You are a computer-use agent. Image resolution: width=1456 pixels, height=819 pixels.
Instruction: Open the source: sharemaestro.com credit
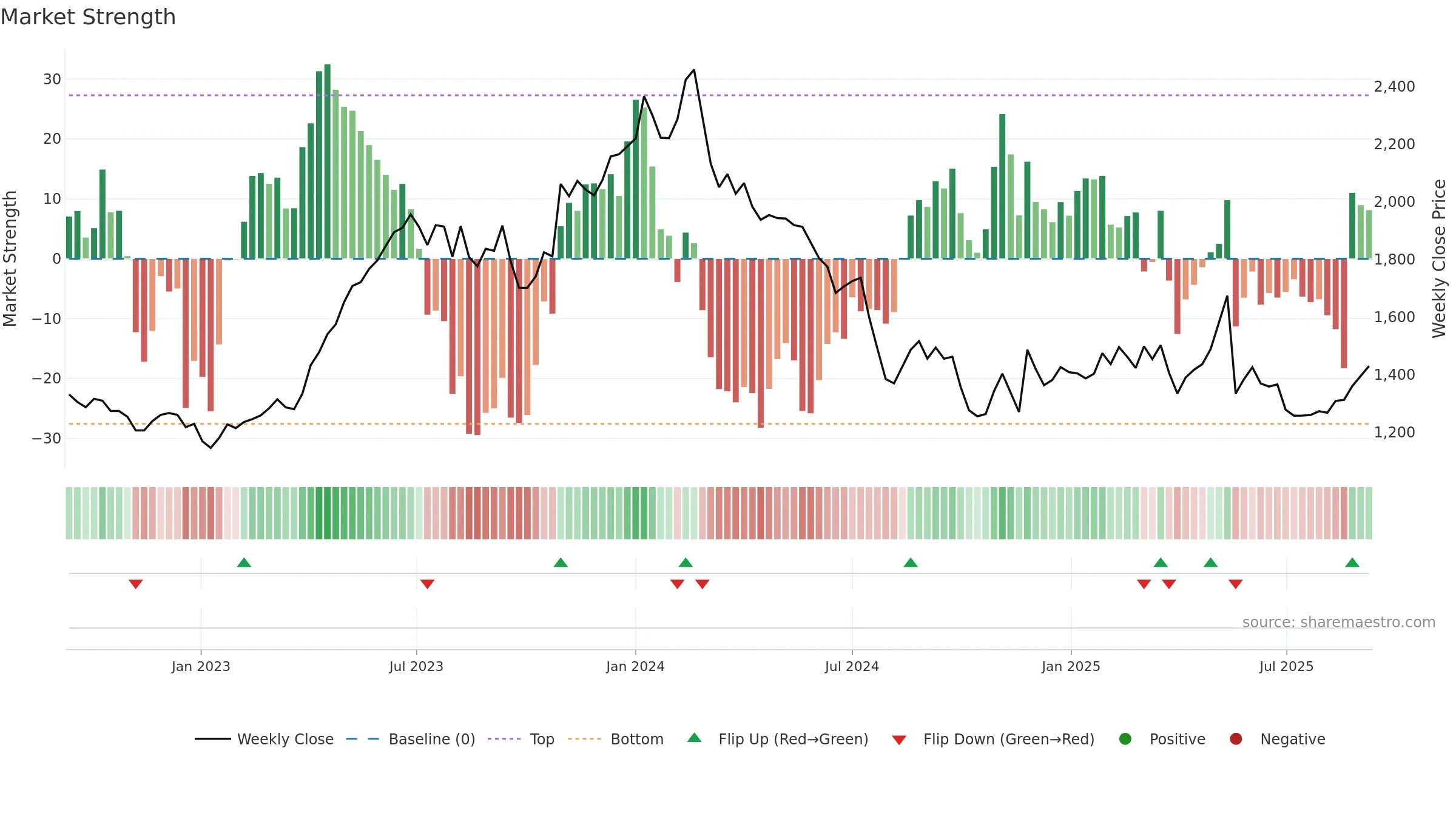pyautogui.click(x=1339, y=622)
